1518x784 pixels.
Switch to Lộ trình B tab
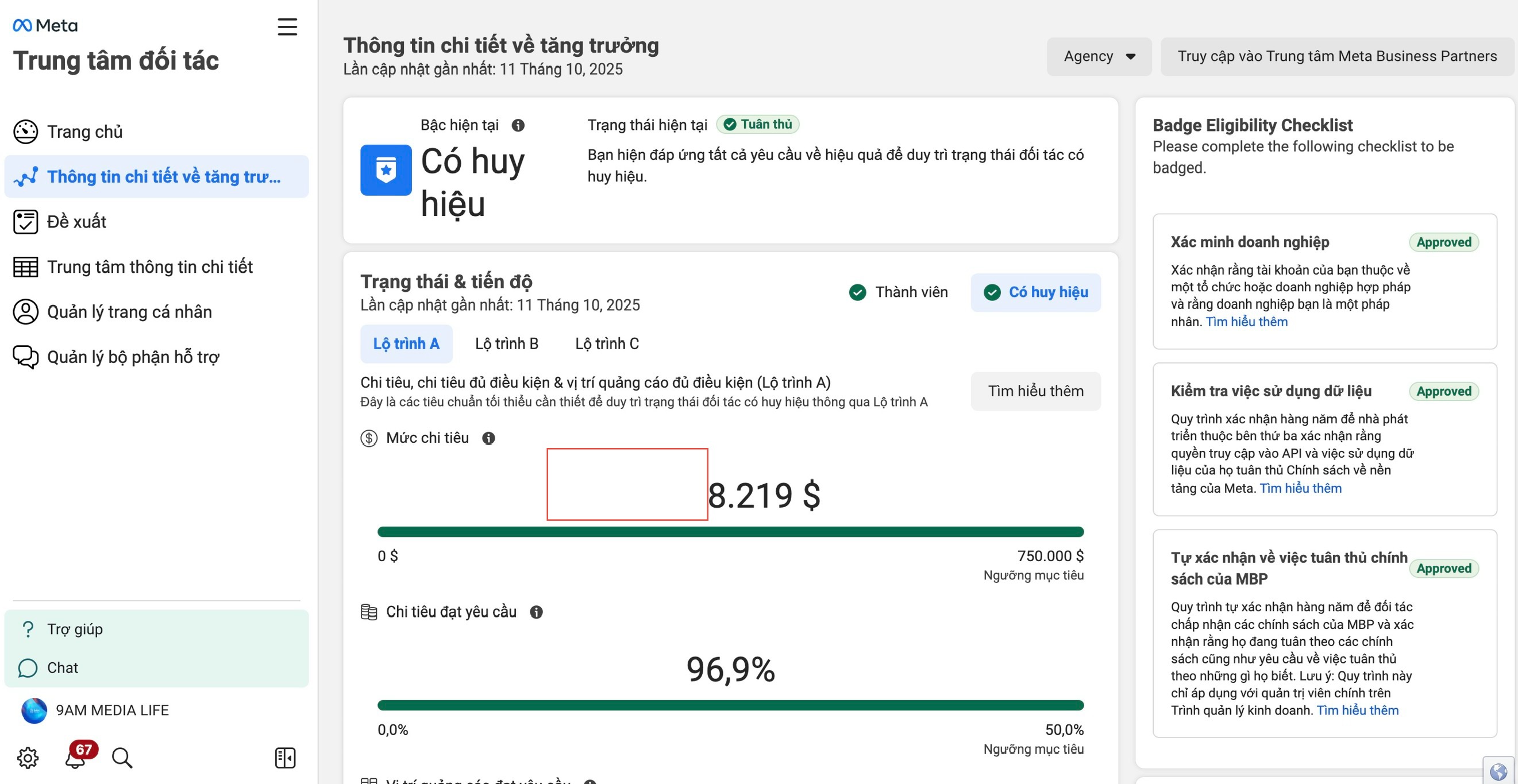click(x=507, y=344)
